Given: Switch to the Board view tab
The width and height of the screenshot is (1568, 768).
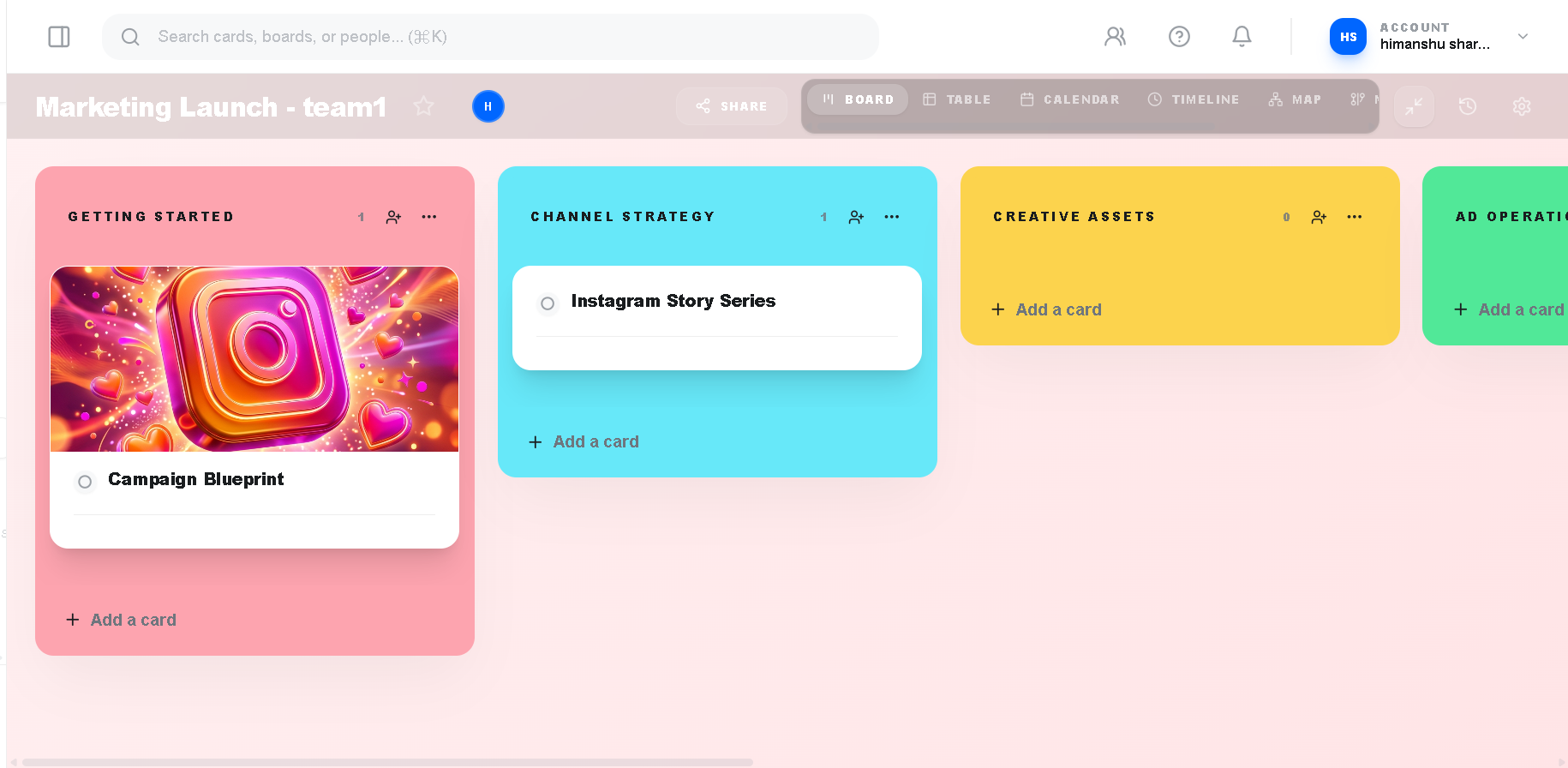Looking at the screenshot, I should click(858, 99).
